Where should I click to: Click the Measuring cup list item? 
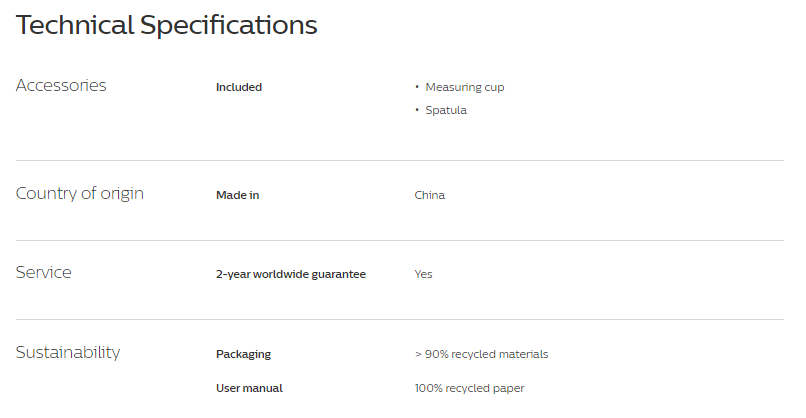pyautogui.click(x=465, y=87)
